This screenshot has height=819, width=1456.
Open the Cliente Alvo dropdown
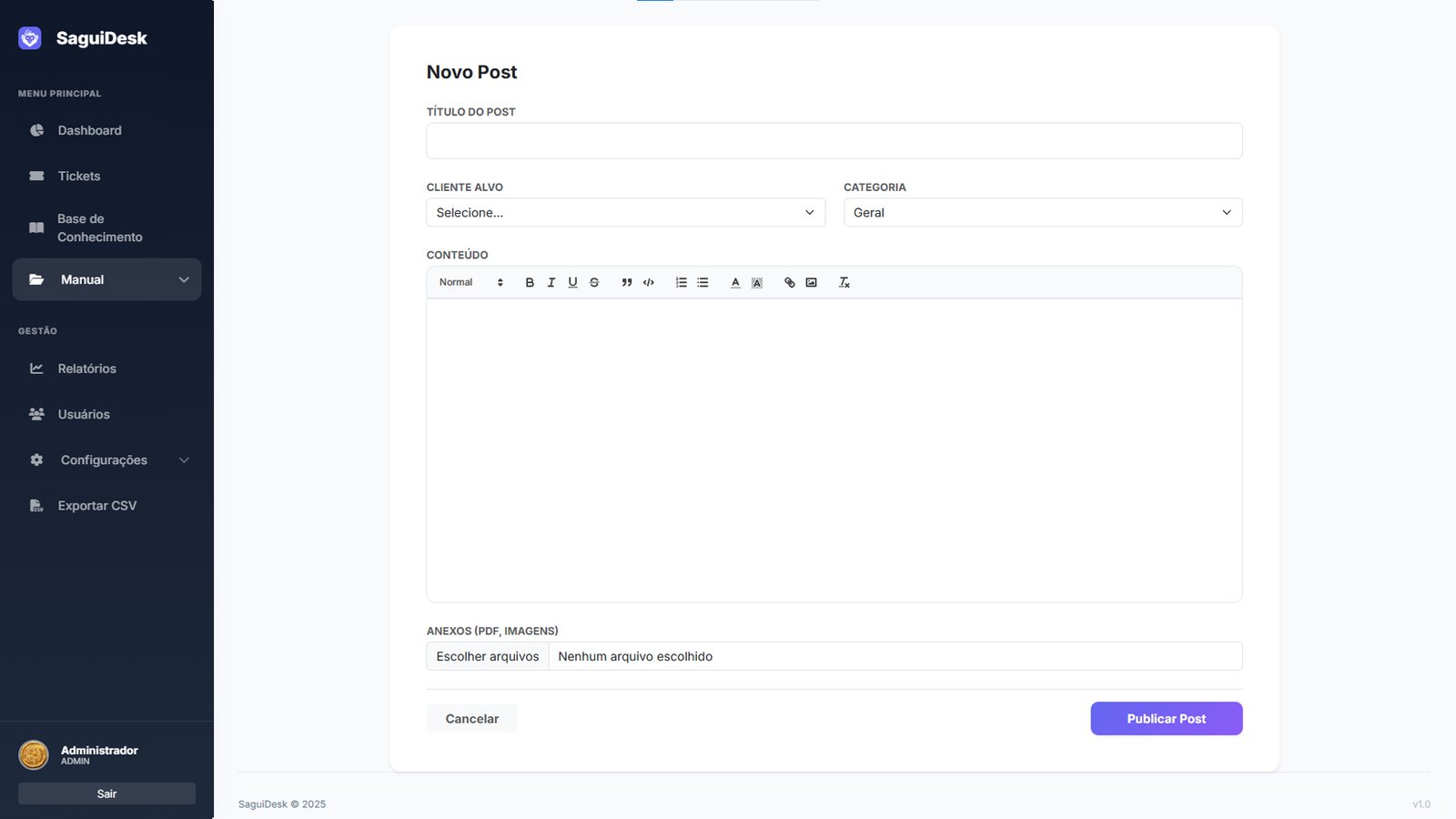pos(625,213)
